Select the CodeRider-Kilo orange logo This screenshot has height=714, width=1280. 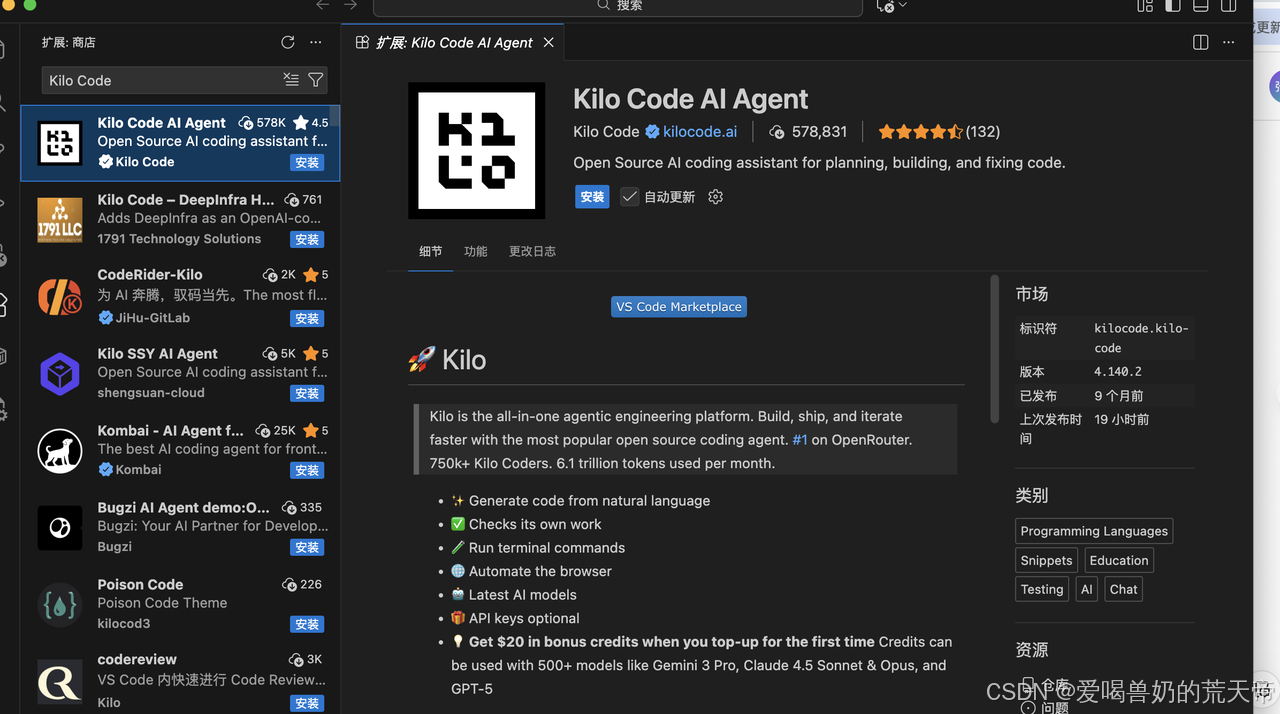[x=60, y=297]
